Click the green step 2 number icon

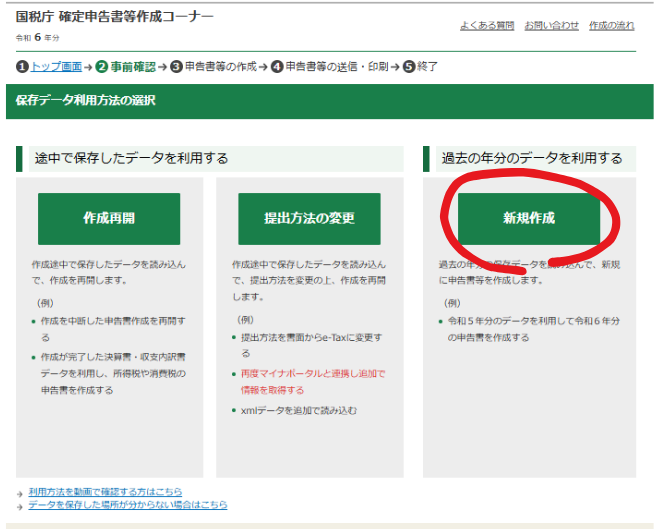[x=102, y=67]
